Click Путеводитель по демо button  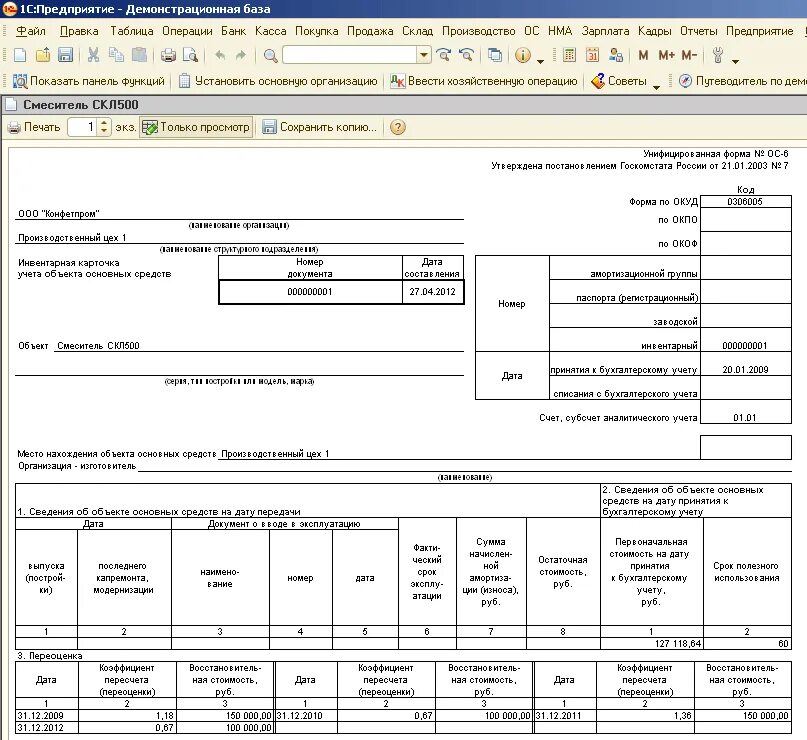coord(742,81)
